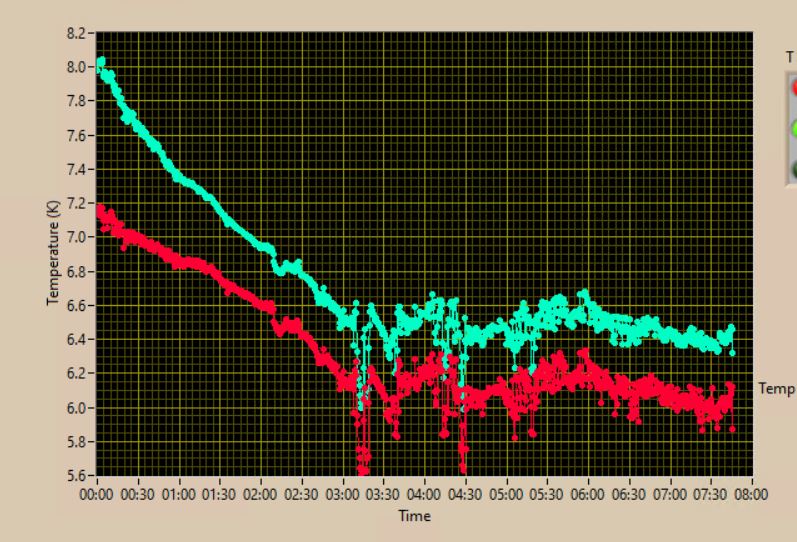Viewport: 797px width, 542px height.
Task: Select the 'Temperature (K)' Y-axis title
Action: (x=53, y=253)
